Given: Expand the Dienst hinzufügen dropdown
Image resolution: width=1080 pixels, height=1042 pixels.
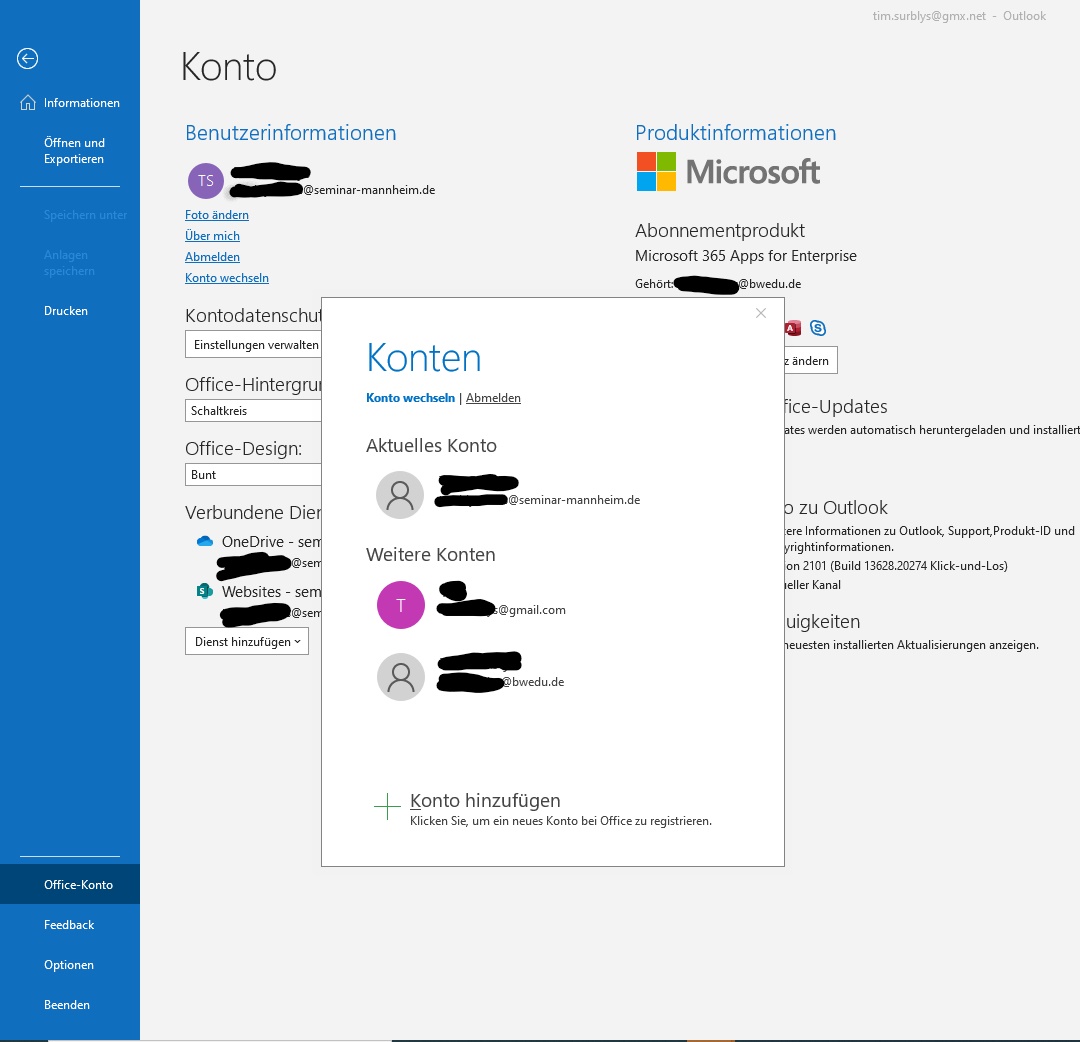Looking at the screenshot, I should tap(247, 641).
